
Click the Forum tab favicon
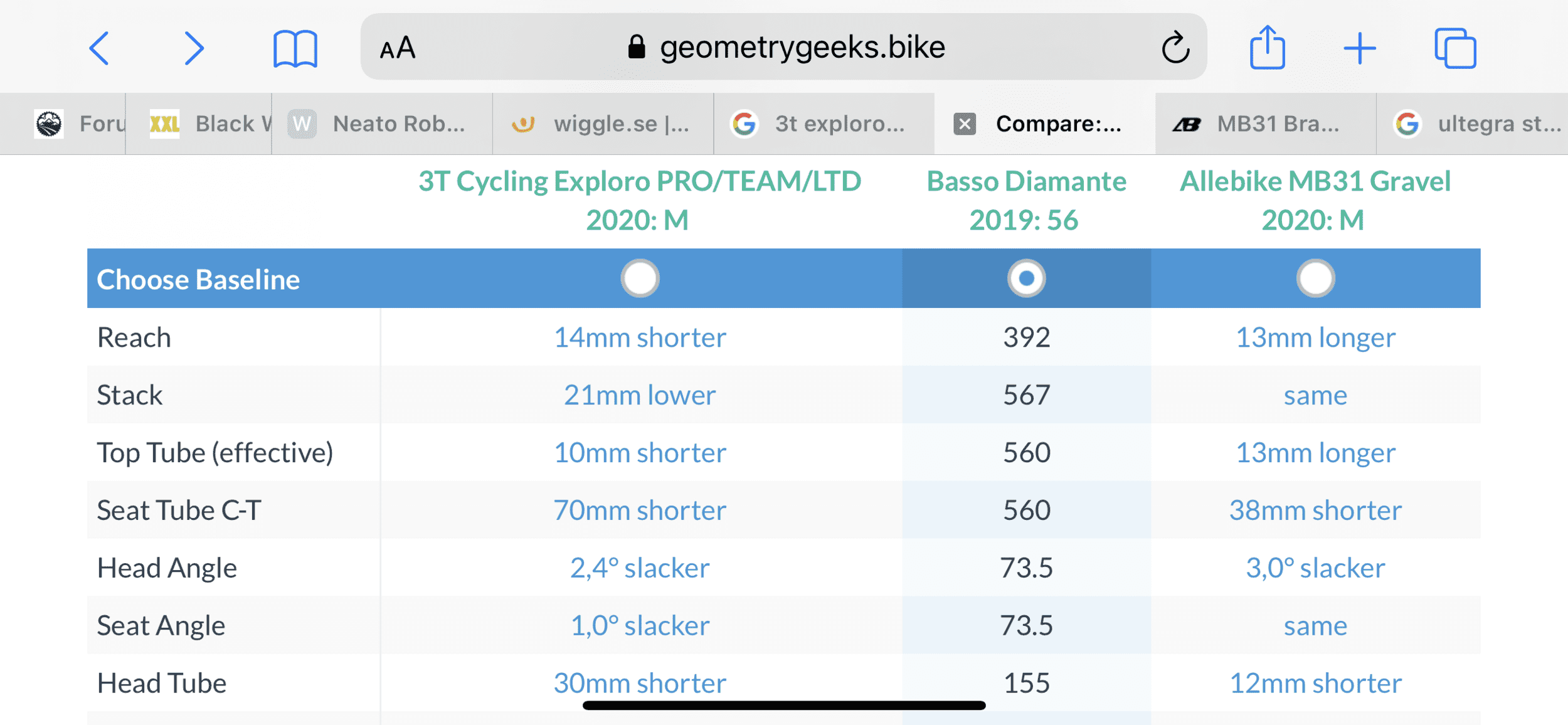click(x=49, y=124)
